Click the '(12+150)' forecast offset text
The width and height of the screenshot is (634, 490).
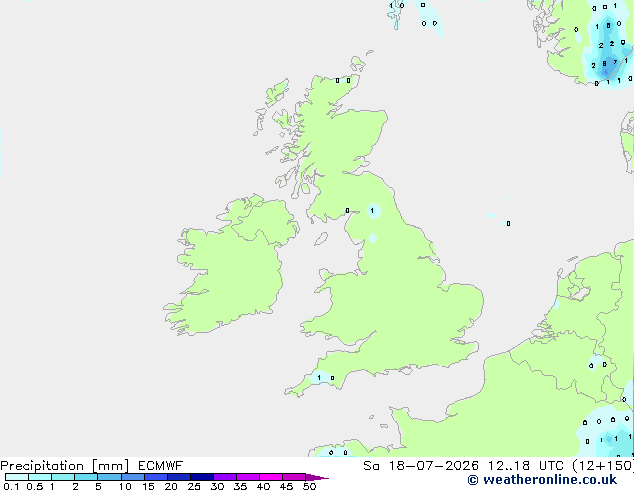pos(603,466)
